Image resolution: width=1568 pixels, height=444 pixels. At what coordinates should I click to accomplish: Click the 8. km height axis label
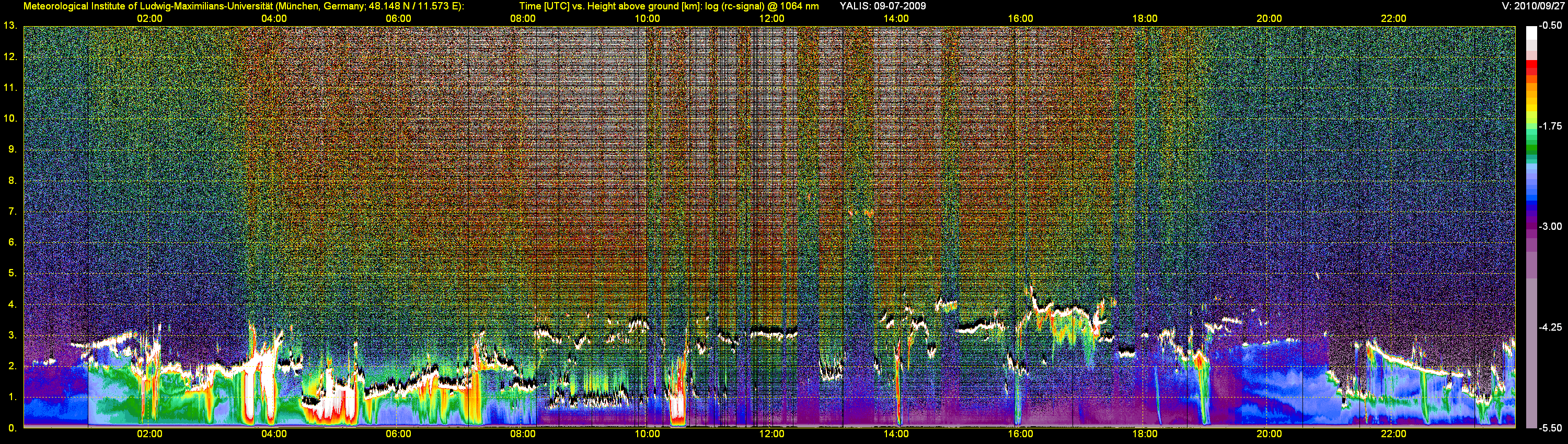point(12,181)
